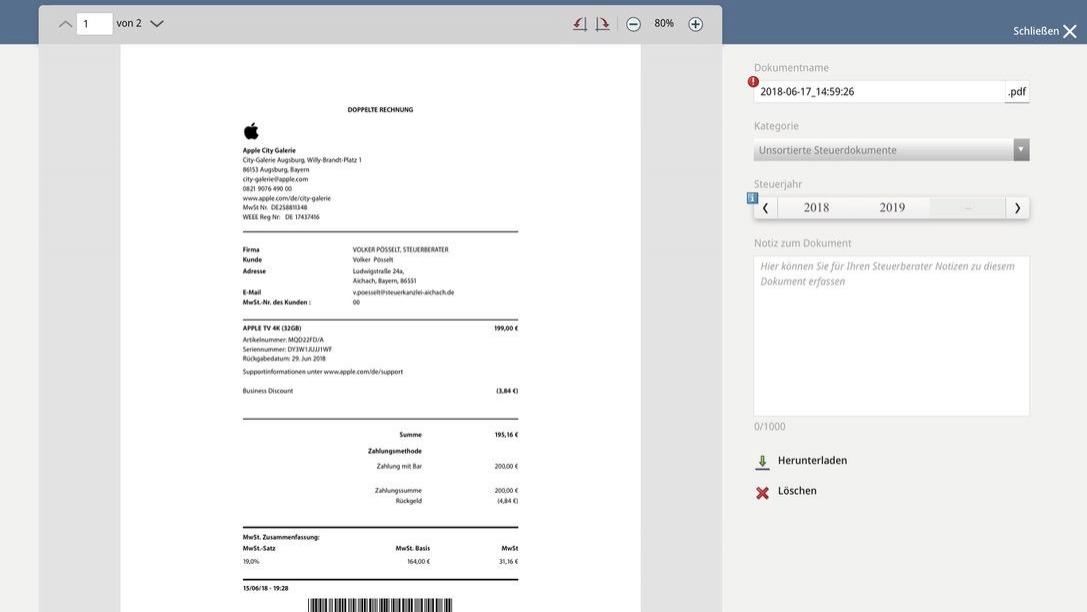Click the red X delete icon

click(x=762, y=492)
